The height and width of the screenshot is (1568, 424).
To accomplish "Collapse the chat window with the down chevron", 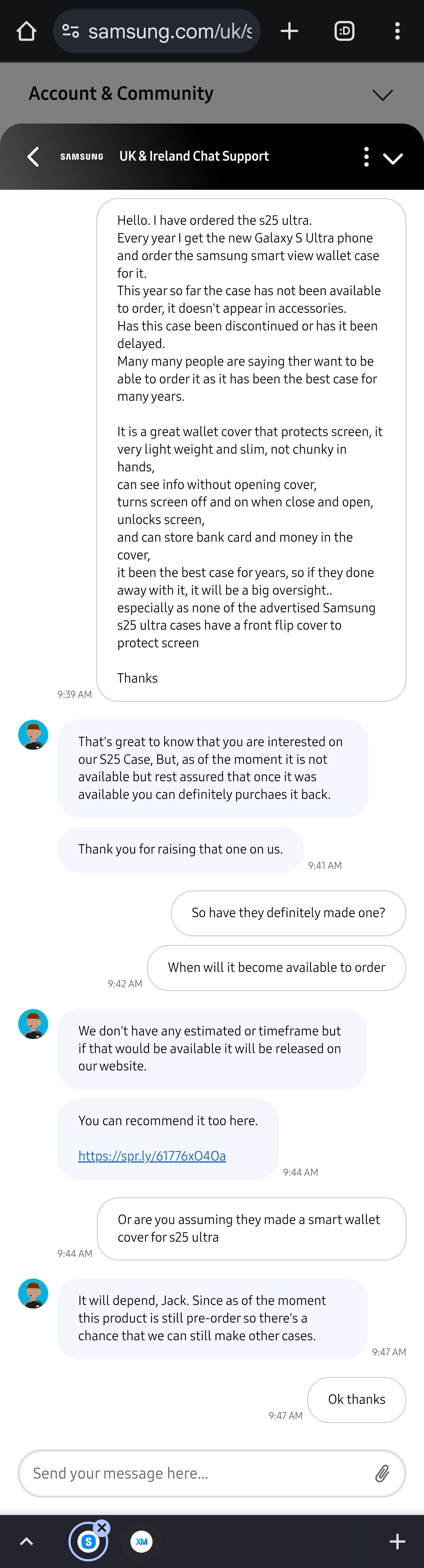I will point(393,157).
